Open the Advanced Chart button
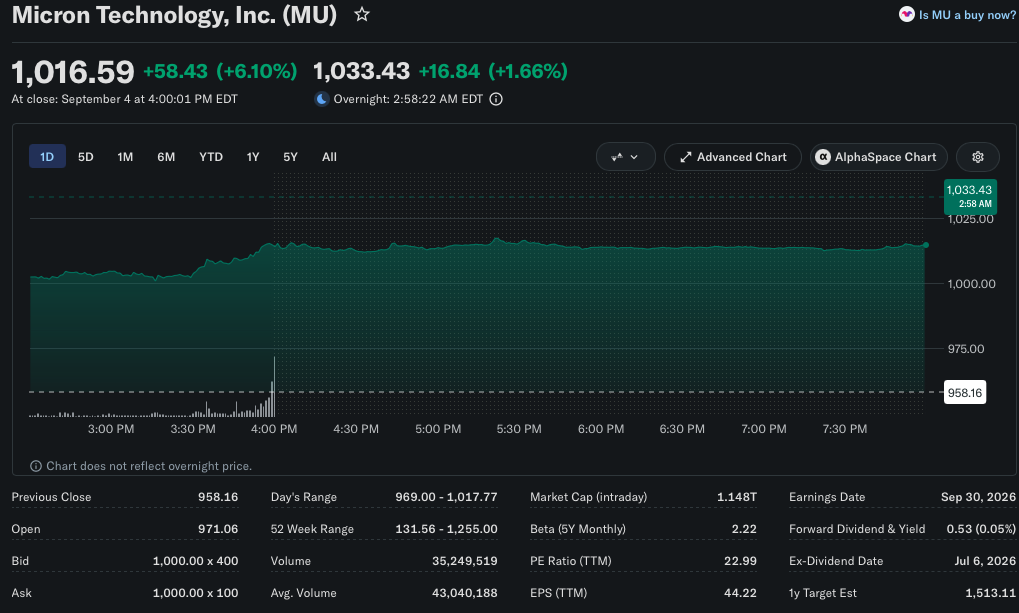 (732, 157)
